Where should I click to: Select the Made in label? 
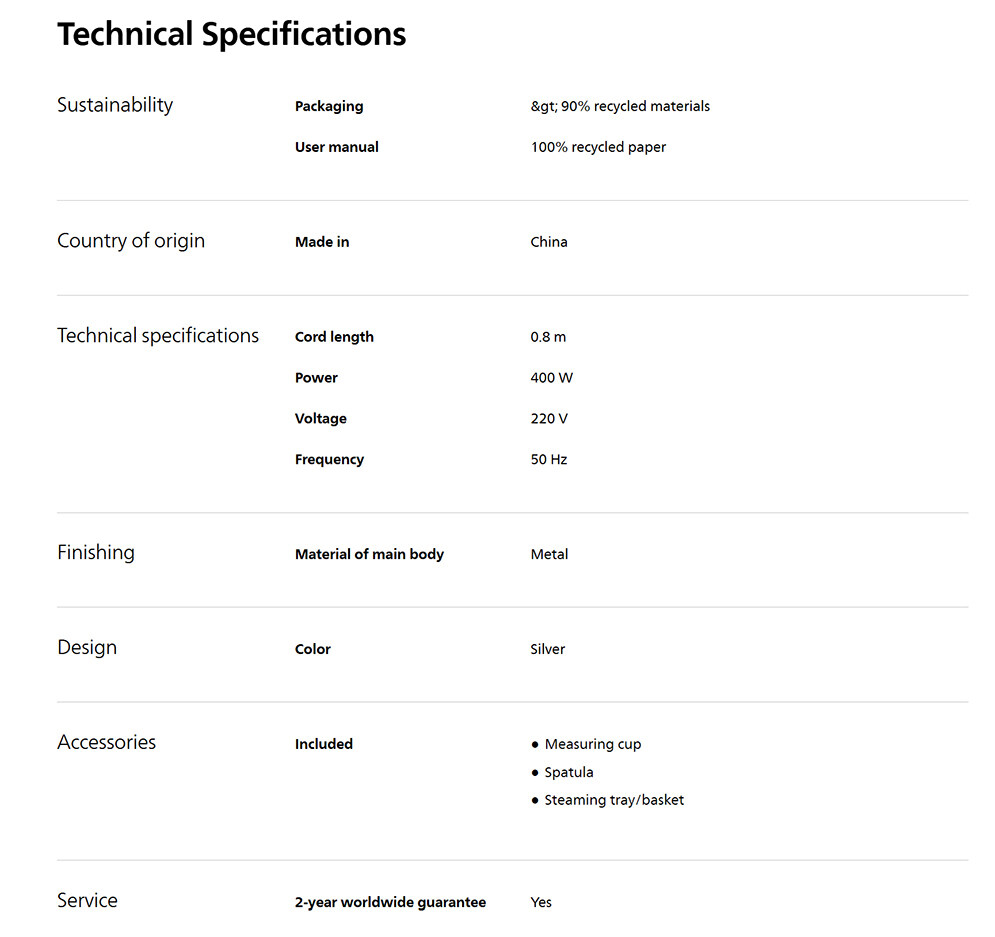click(x=322, y=242)
